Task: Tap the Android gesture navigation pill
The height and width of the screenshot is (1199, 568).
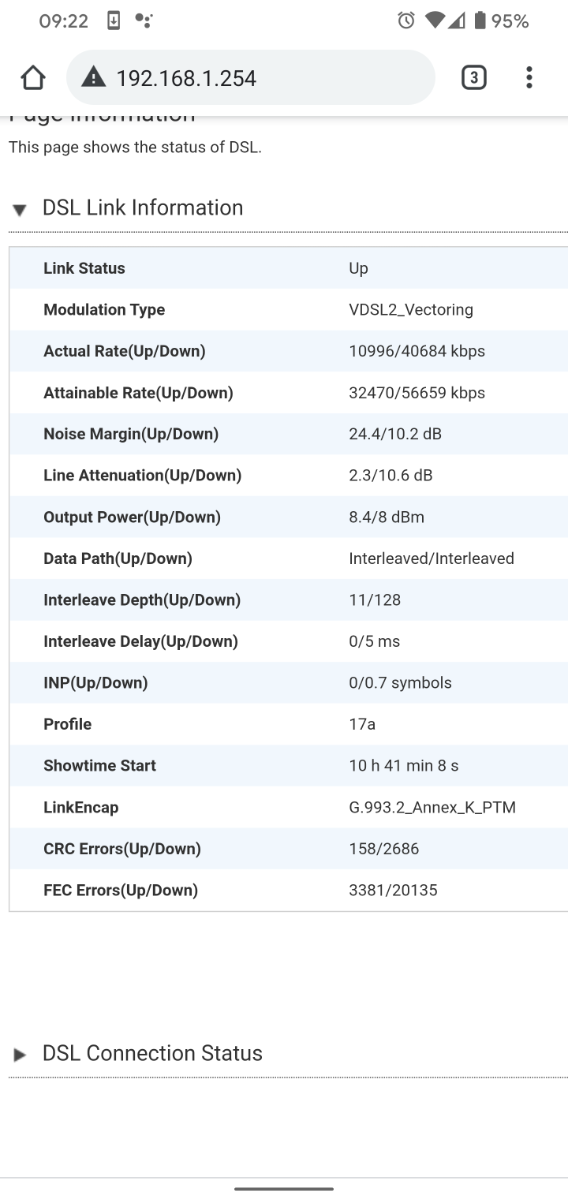Action: point(284,1189)
